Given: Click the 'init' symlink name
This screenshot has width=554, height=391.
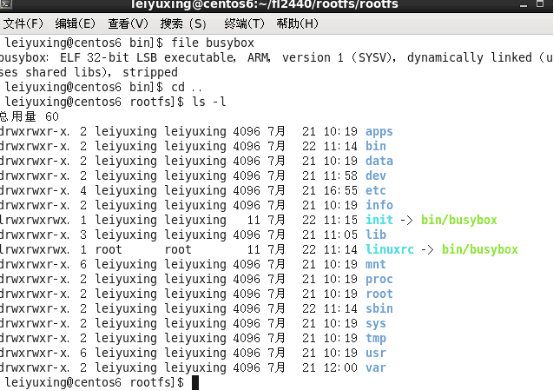Looking at the screenshot, I should point(379,220).
